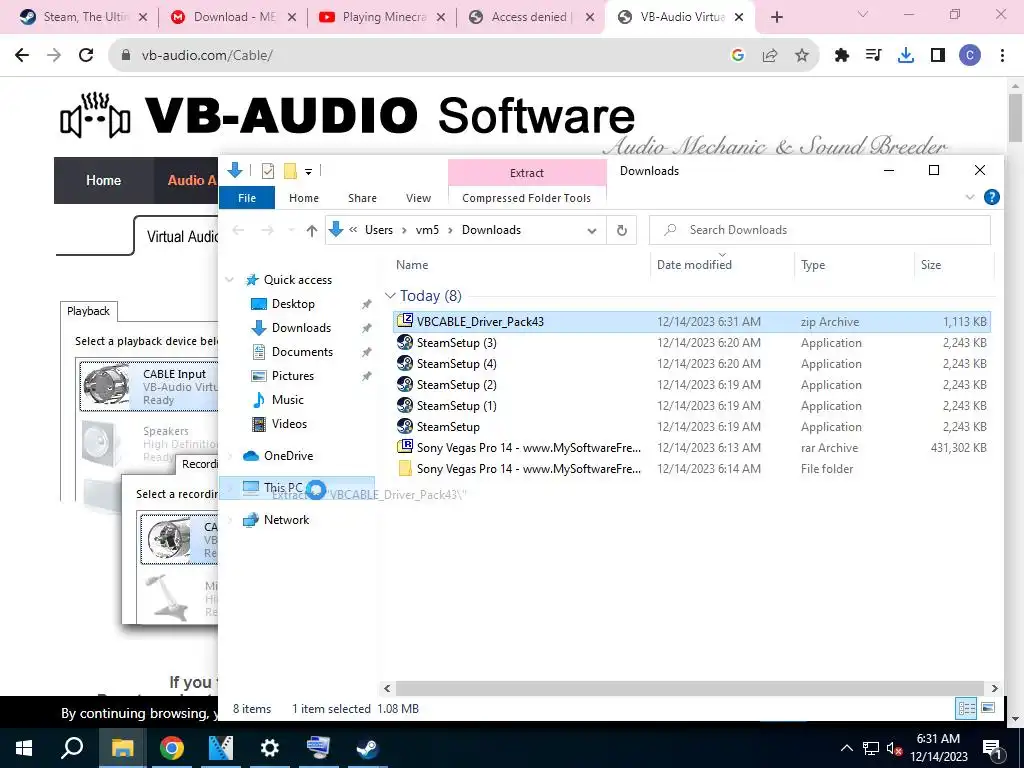
Task: Click muted volume icon in system tray
Action: [x=895, y=748]
